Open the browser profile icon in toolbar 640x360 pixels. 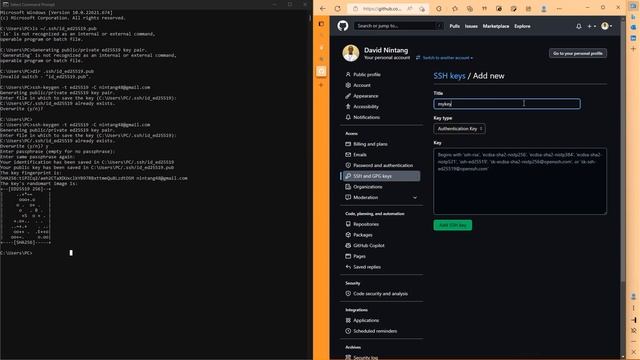tap(543, 9)
